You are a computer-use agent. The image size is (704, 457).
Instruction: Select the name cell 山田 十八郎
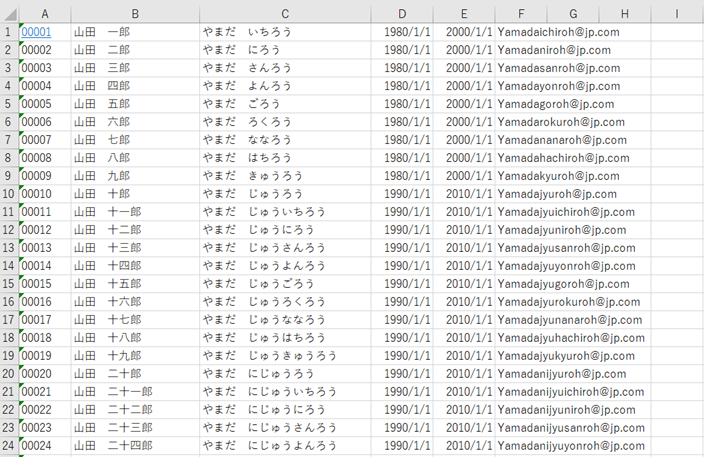pyautogui.click(x=135, y=338)
